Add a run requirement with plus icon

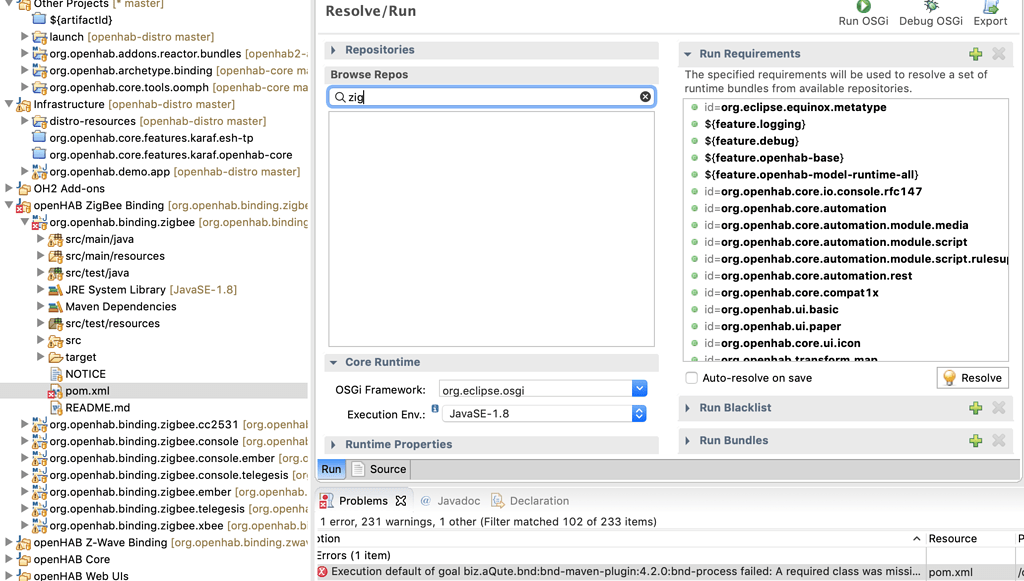(x=976, y=54)
